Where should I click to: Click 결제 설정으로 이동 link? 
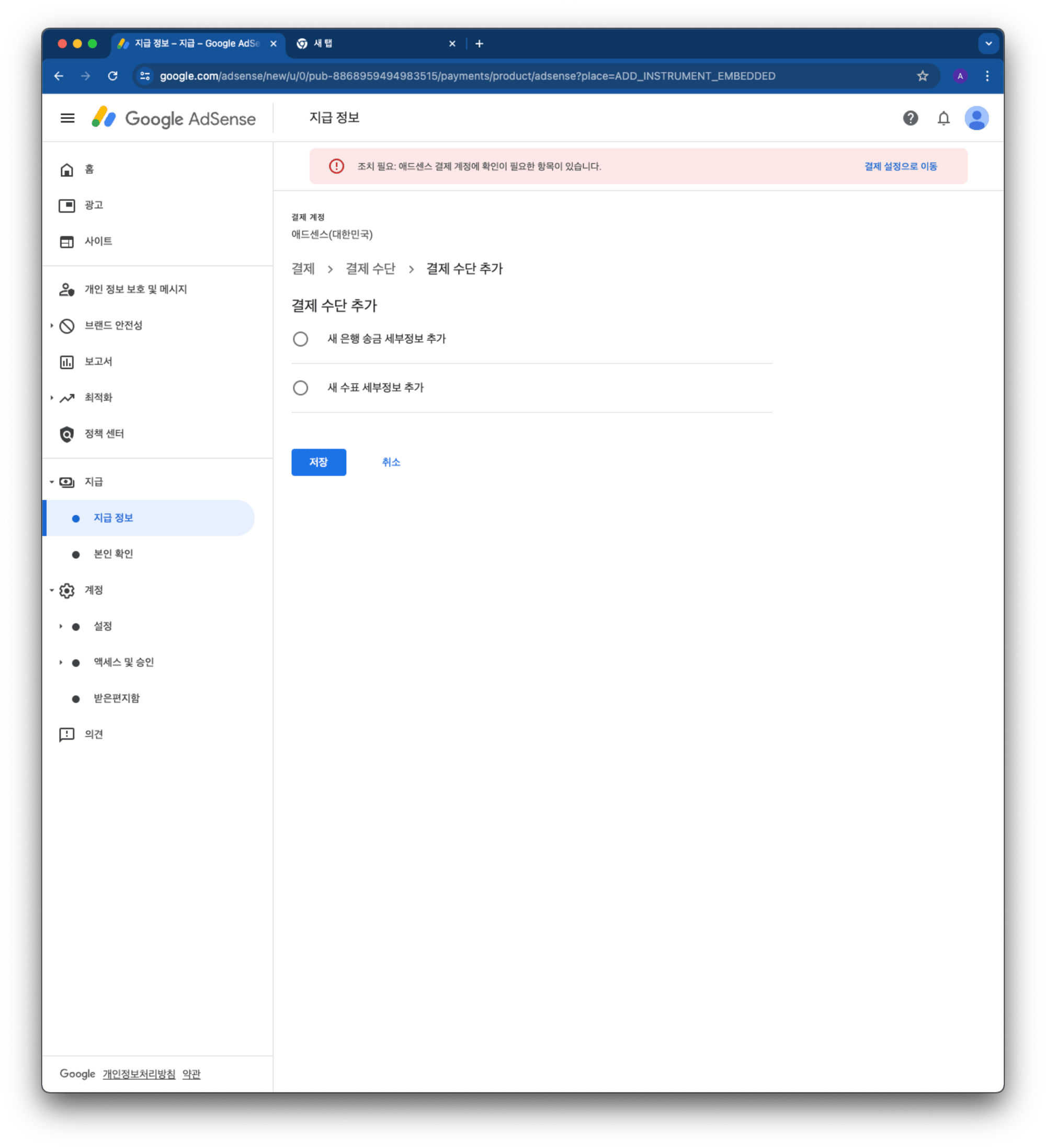(900, 166)
